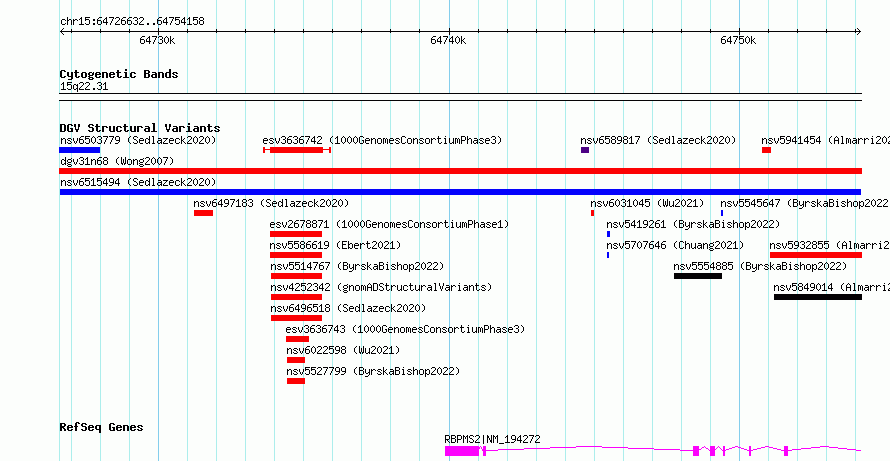Viewport: 890px width, 461px height.
Task: Click the chr15:64726632..64754158 region label
Action: [132, 22]
